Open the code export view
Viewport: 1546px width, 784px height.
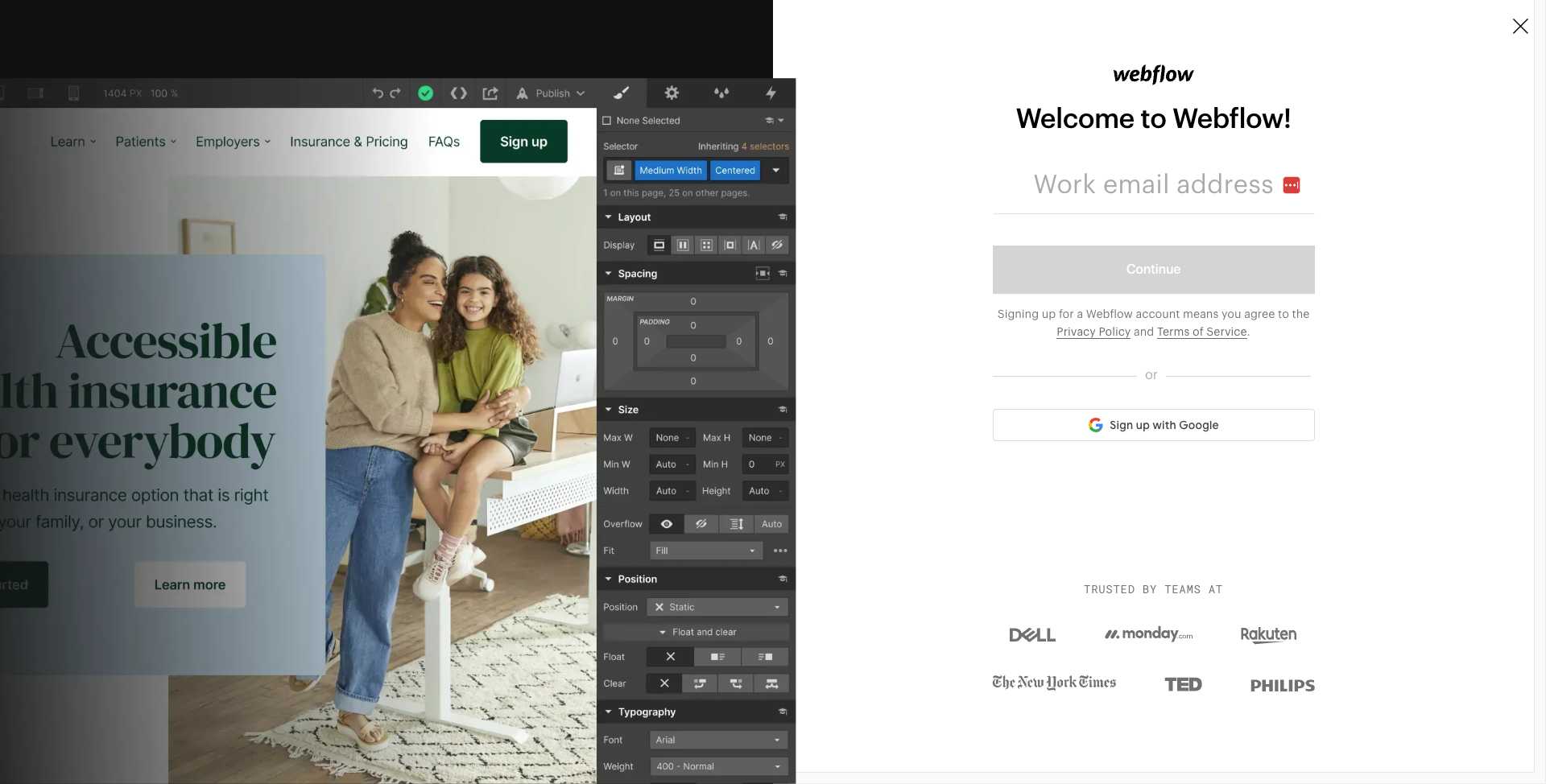click(x=458, y=93)
